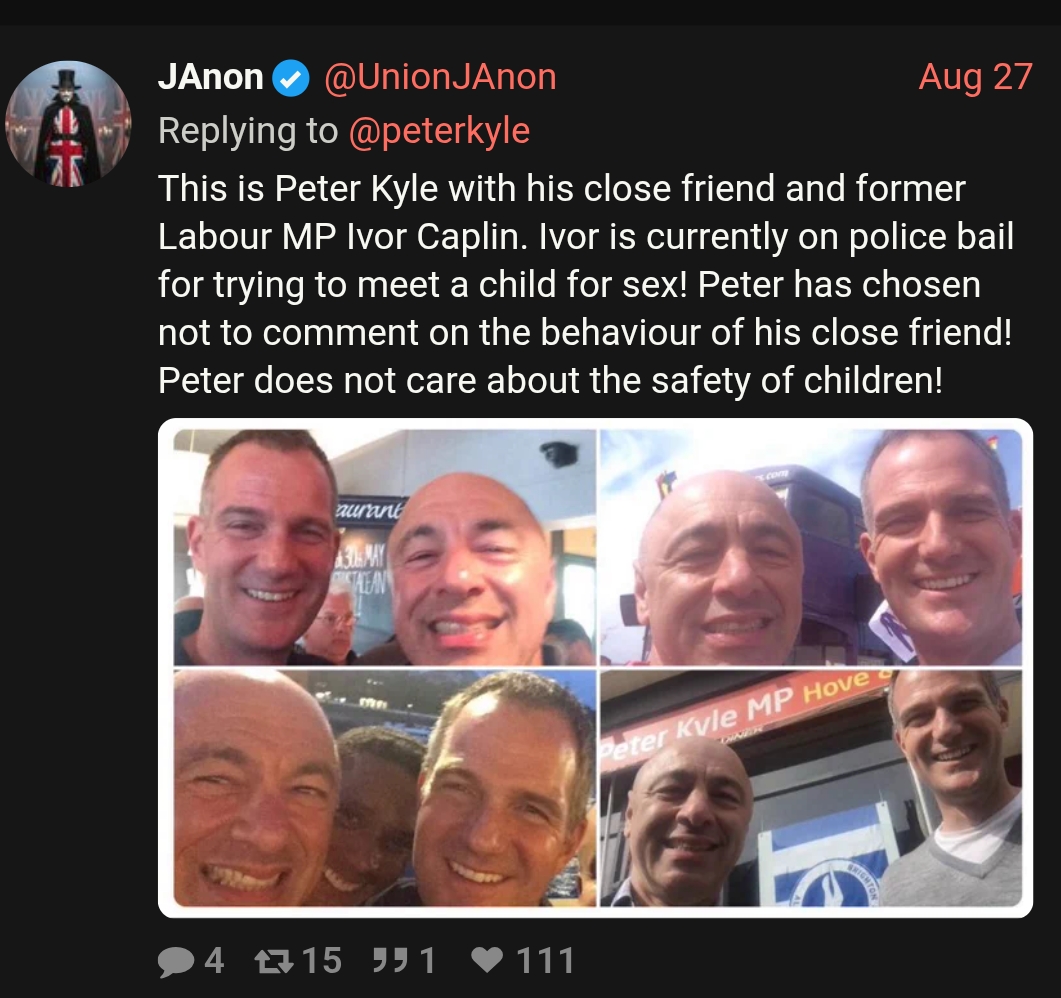
Task: Open the @peterkyle mention link
Action: click(439, 131)
